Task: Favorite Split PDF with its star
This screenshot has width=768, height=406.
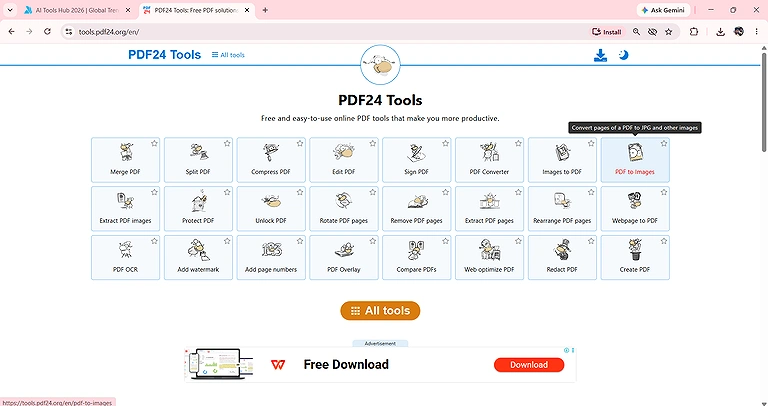Action: tap(227, 143)
